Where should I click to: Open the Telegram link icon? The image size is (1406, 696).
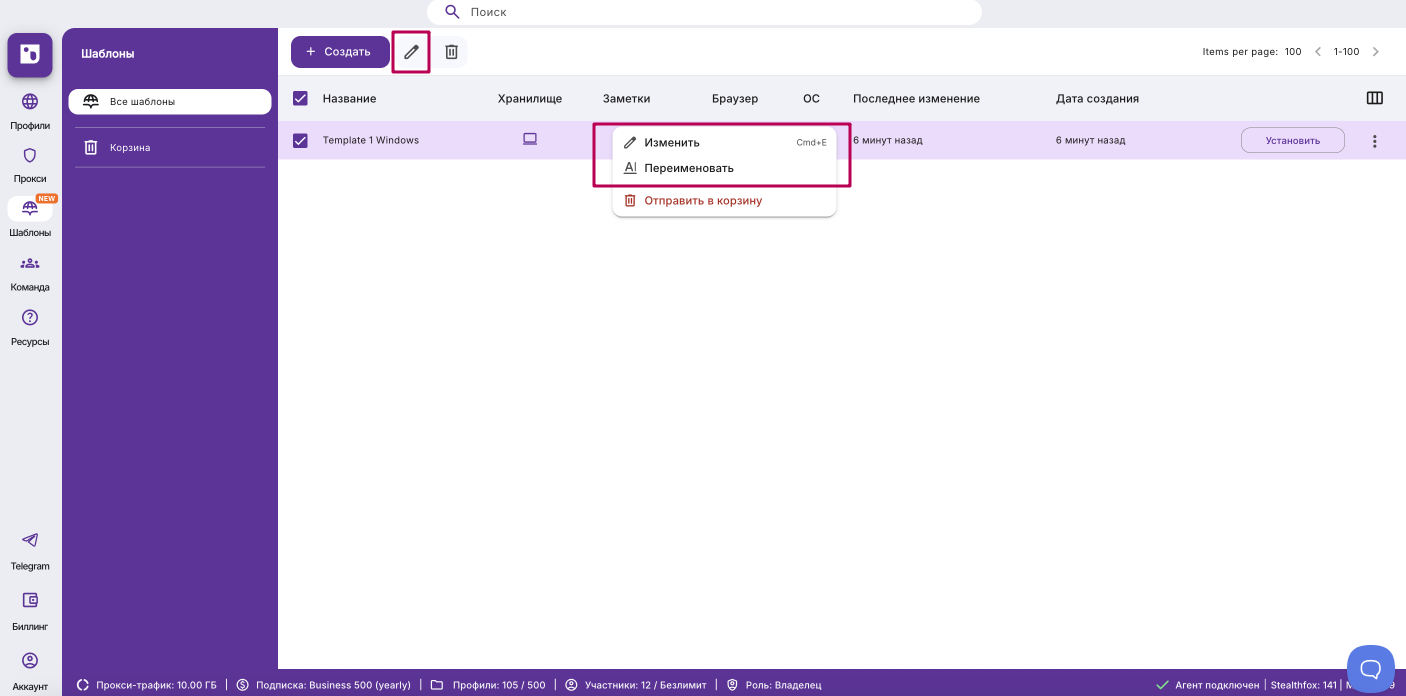(30, 540)
